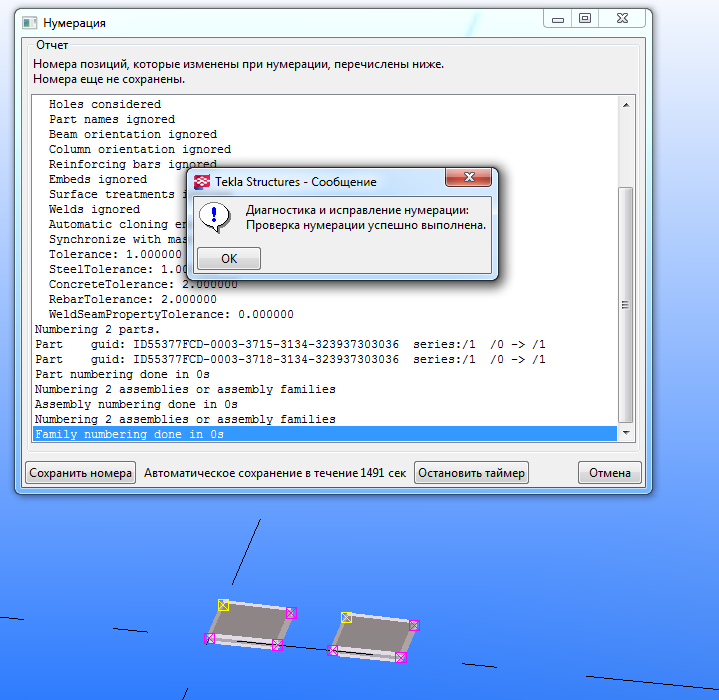Click the Tekla Structures logo icon in the message title
This screenshot has width=719, height=700.
tap(202, 182)
